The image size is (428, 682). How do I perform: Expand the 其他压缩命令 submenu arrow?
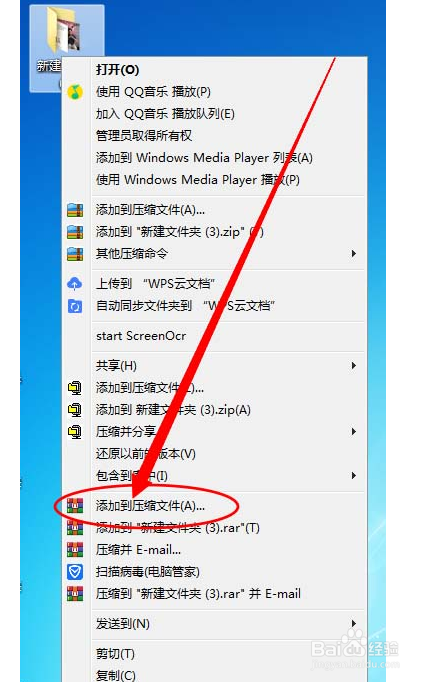tap(354, 254)
